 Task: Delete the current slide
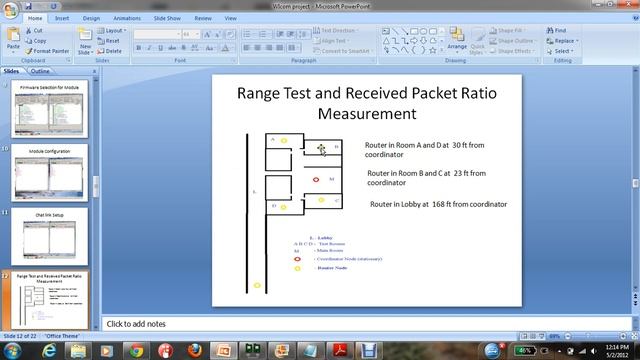[x=109, y=51]
